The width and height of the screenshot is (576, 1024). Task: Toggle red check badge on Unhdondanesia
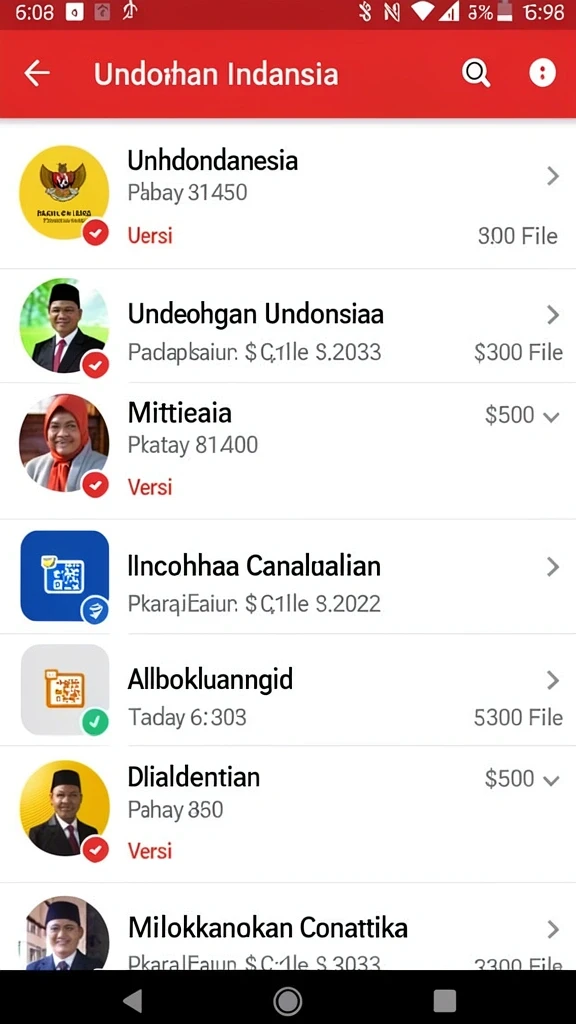[x=95, y=232]
